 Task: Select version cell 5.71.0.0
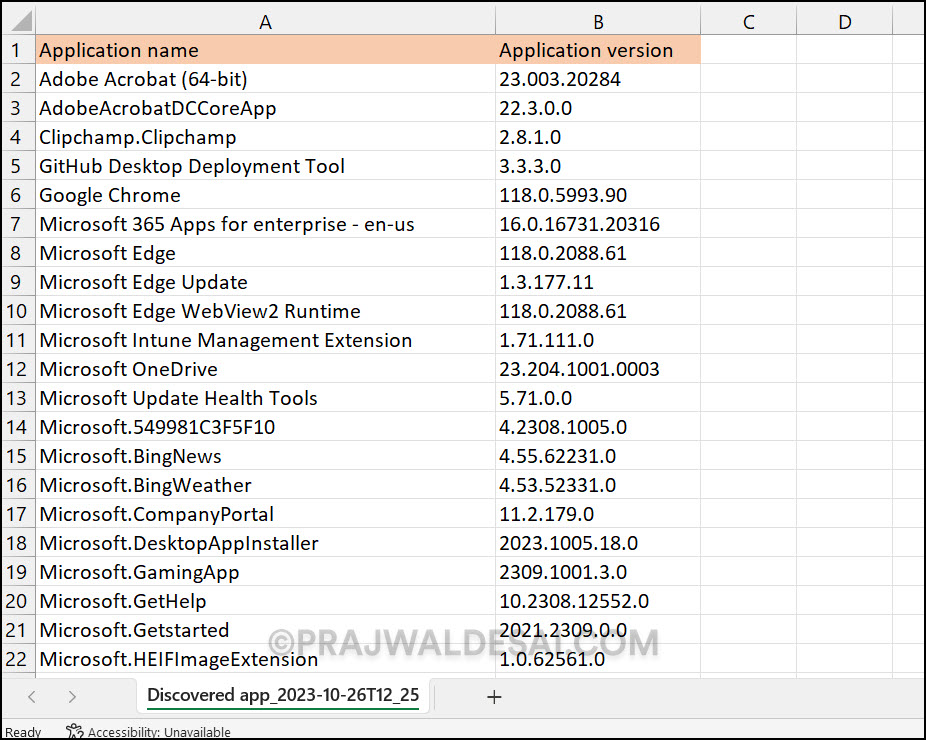click(x=598, y=398)
